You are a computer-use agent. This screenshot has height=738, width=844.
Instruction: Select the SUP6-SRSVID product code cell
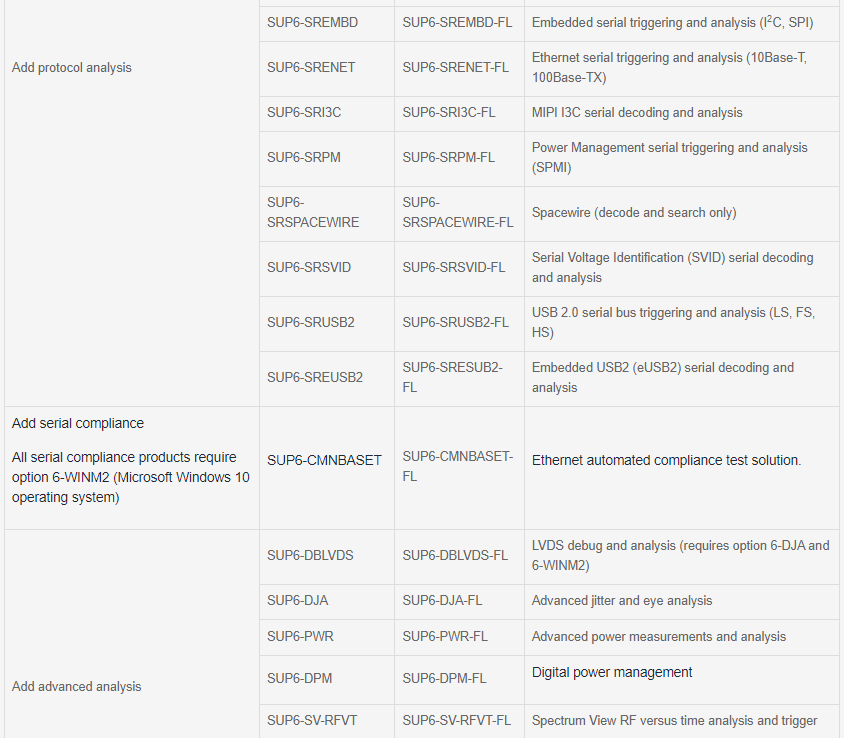pos(309,267)
